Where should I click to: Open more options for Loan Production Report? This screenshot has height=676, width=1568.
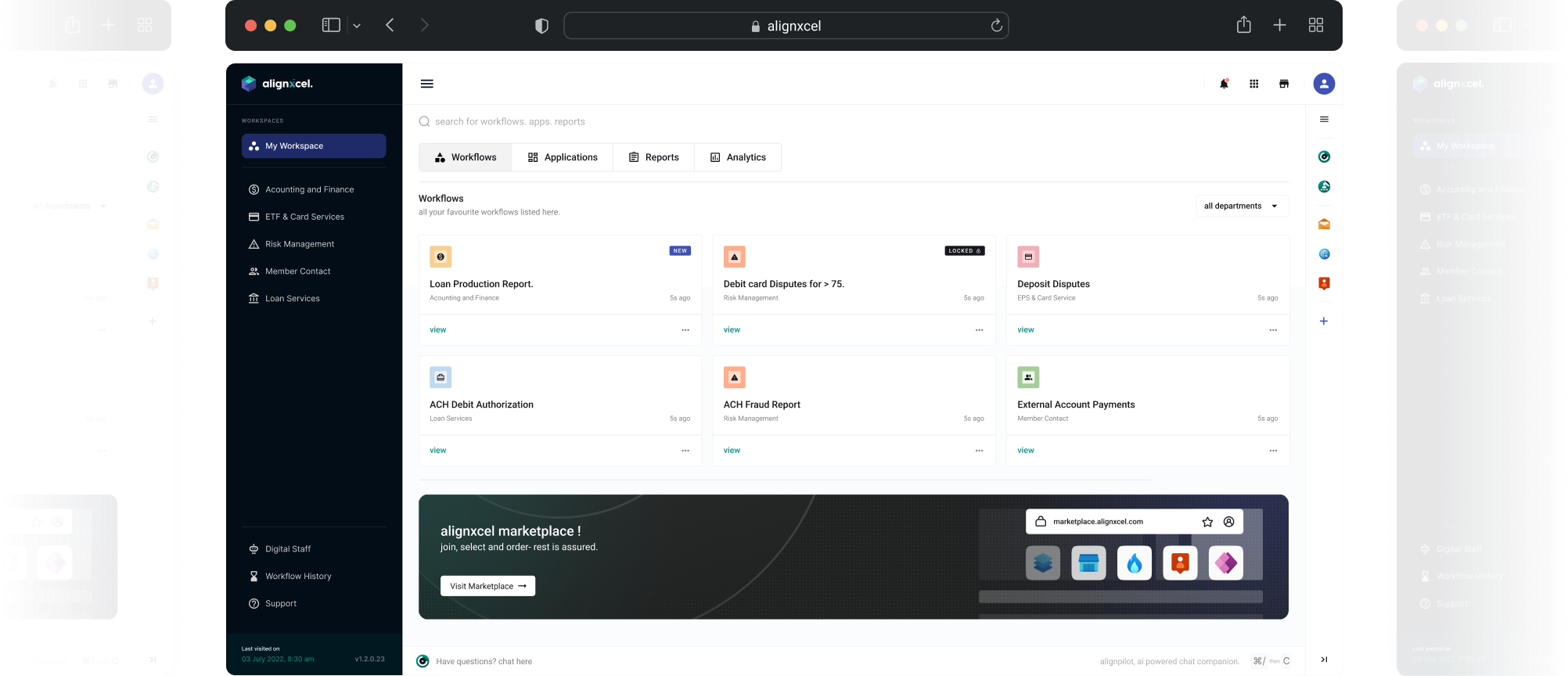pos(685,330)
